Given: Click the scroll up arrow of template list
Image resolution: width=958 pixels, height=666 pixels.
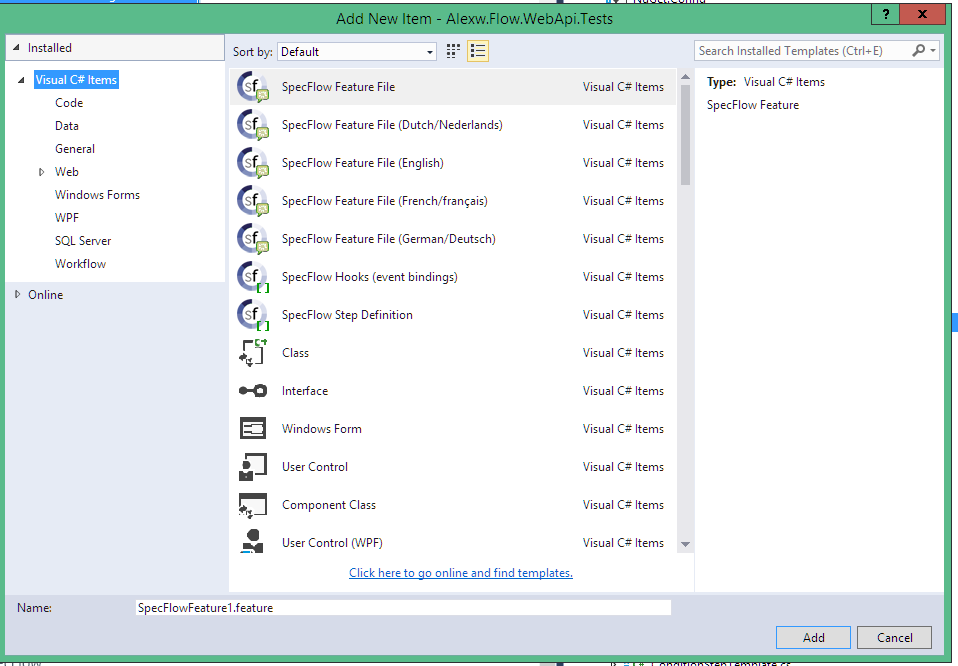Looking at the screenshot, I should tap(686, 77).
